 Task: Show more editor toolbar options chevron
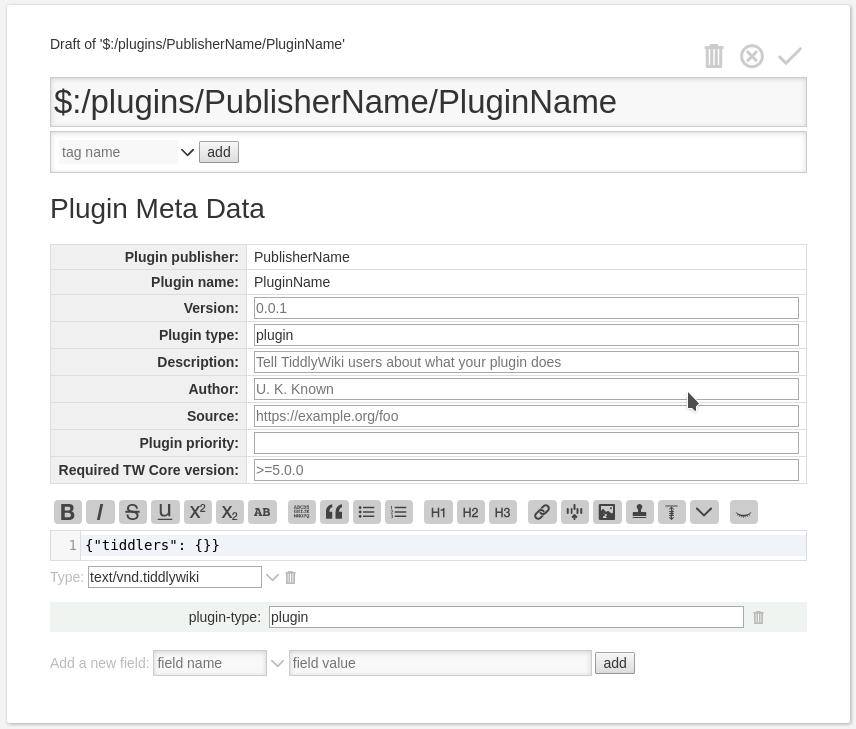[704, 512]
